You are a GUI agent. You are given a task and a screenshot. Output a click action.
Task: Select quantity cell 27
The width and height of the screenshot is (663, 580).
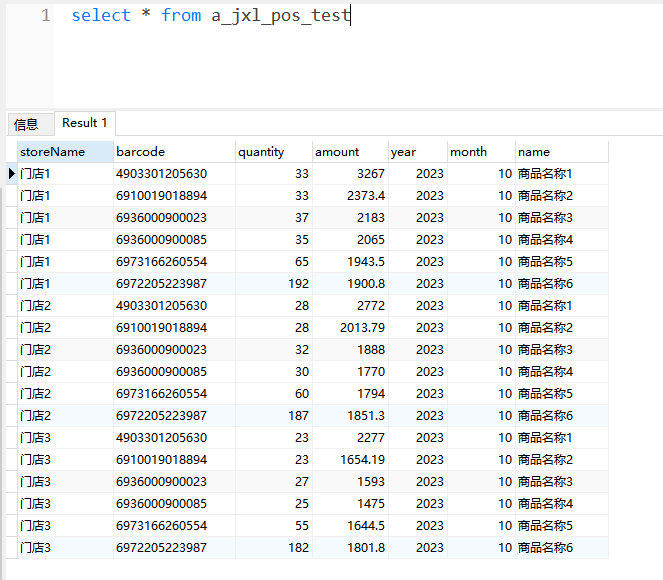pos(274,482)
